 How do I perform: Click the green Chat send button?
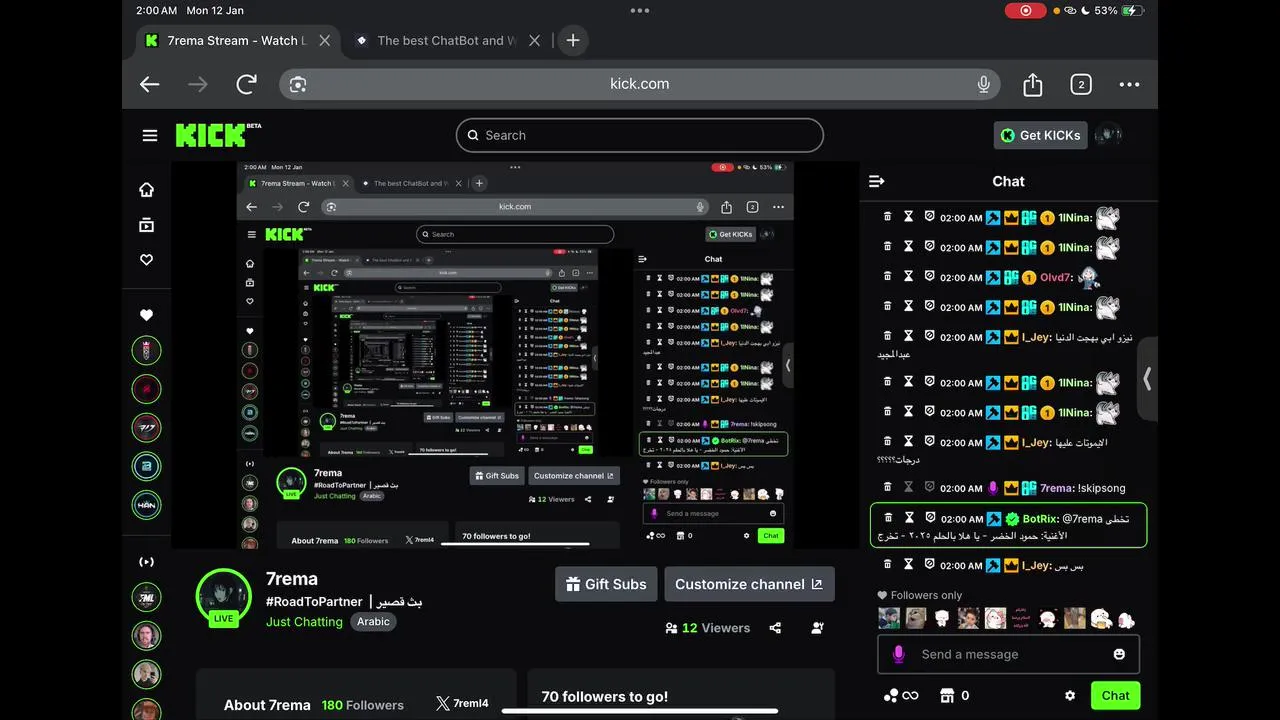click(1115, 695)
